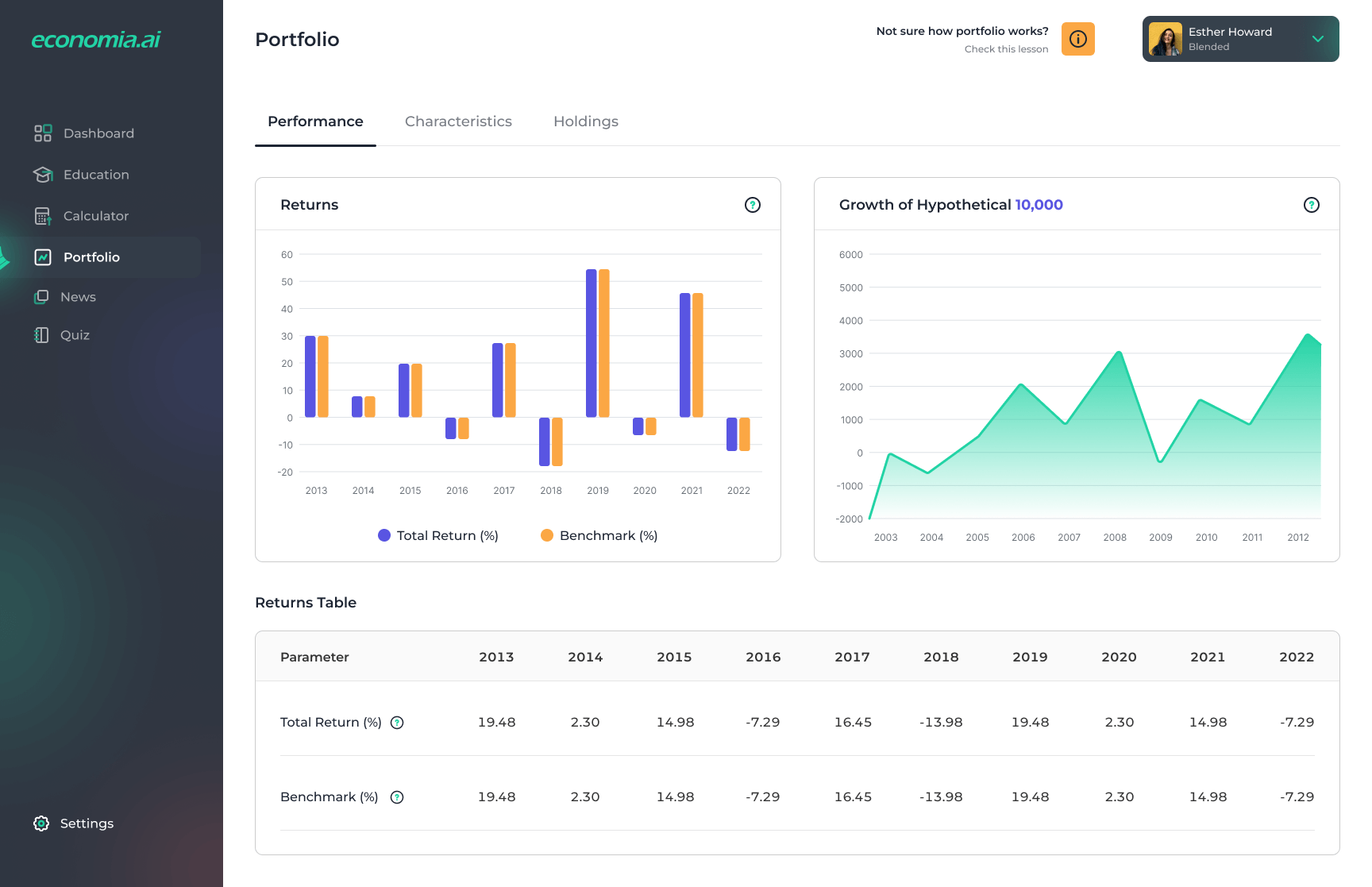Click the economia.ai logo

pyautogui.click(x=96, y=39)
